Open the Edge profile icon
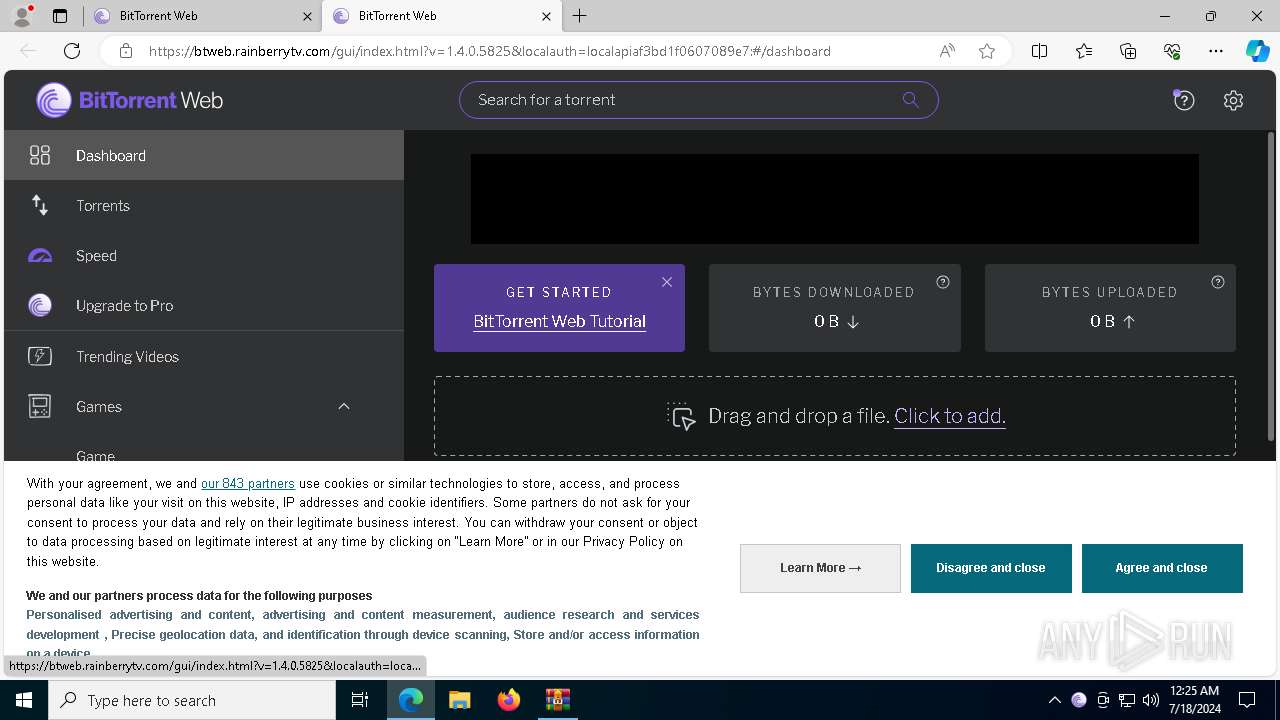This screenshot has height=720, width=1280. coord(22,16)
